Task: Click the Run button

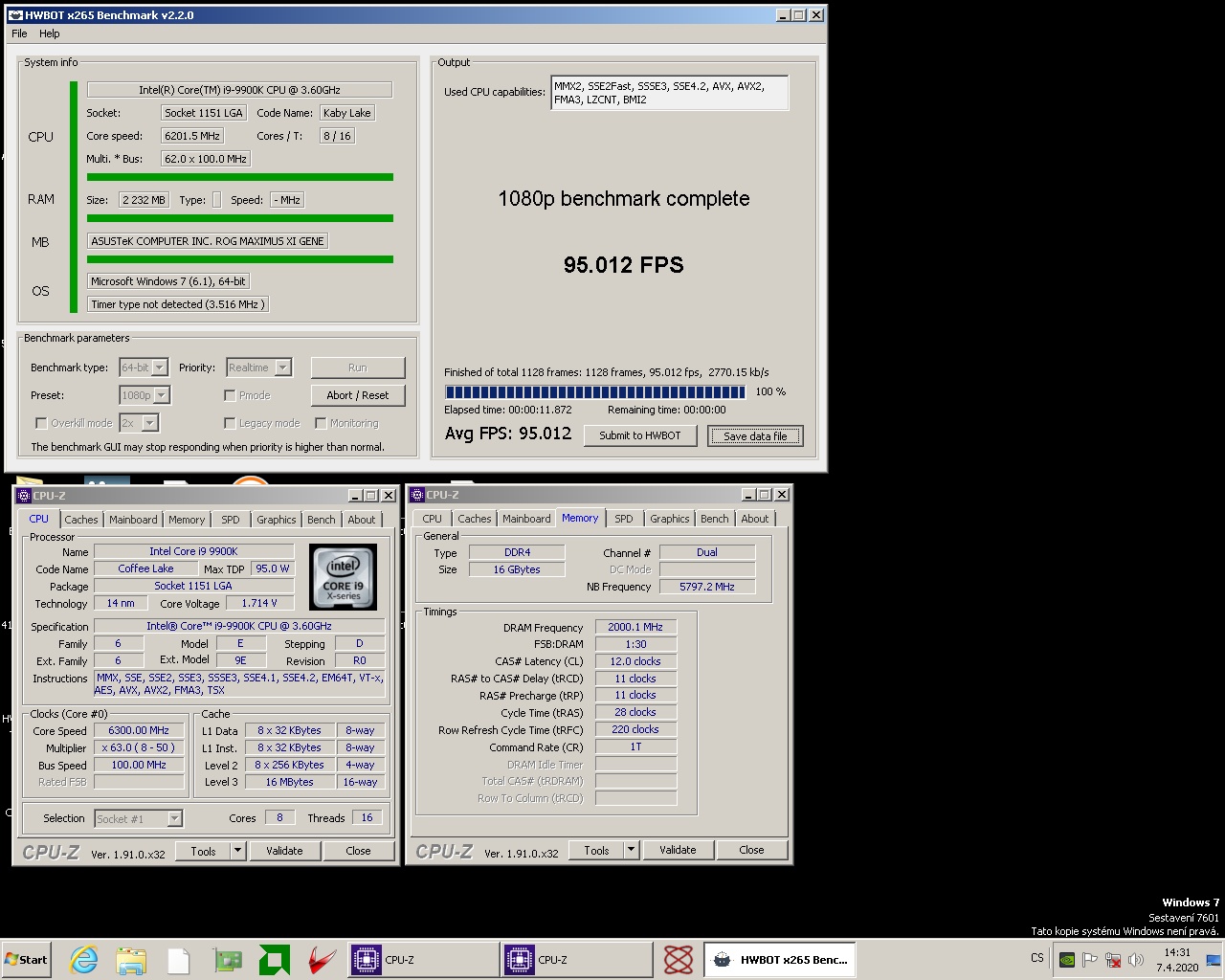Action: [358, 367]
